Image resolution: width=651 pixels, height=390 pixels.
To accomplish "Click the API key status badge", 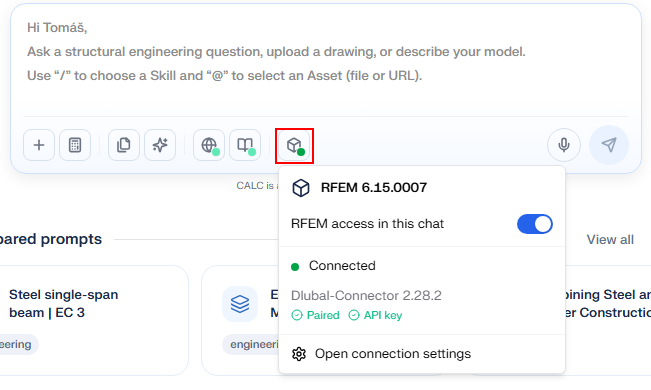I will (375, 316).
